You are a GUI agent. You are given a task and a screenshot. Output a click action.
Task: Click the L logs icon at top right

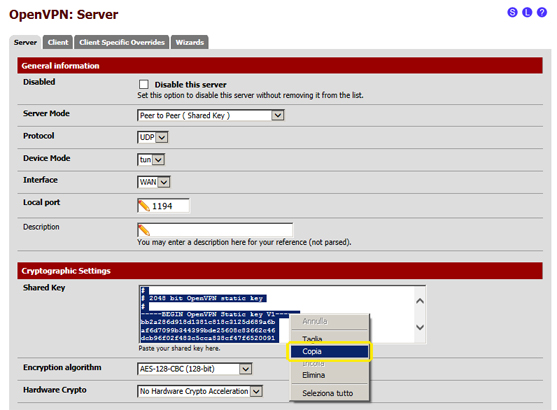click(527, 12)
